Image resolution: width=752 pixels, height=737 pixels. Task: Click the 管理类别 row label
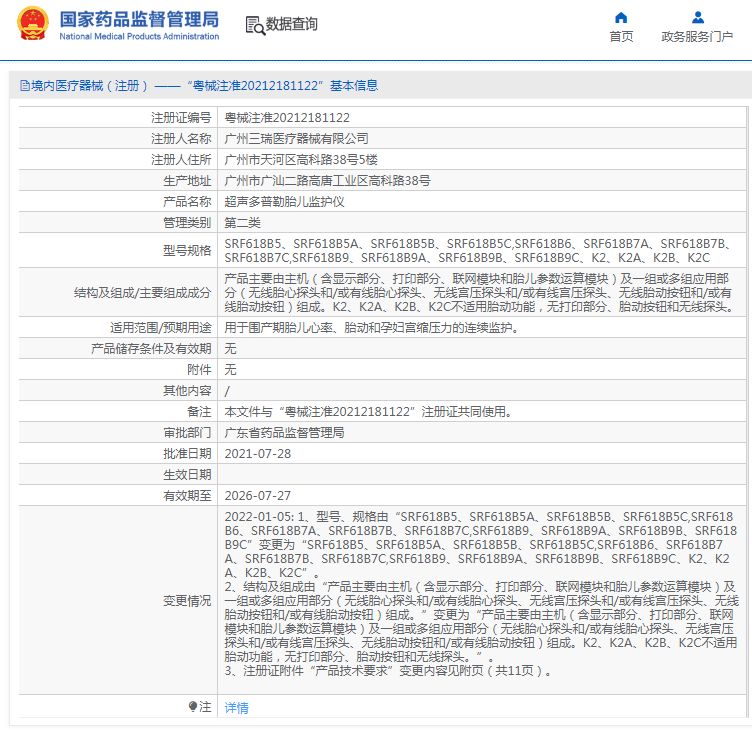coord(187,223)
